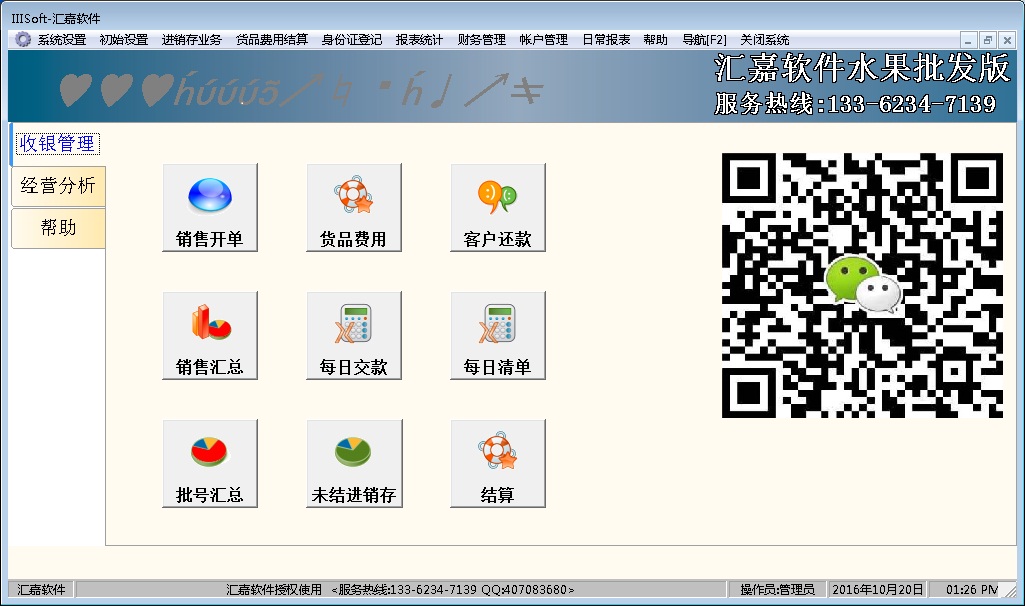Open the 结算 settlement module
The height and width of the screenshot is (606, 1025).
click(x=497, y=463)
